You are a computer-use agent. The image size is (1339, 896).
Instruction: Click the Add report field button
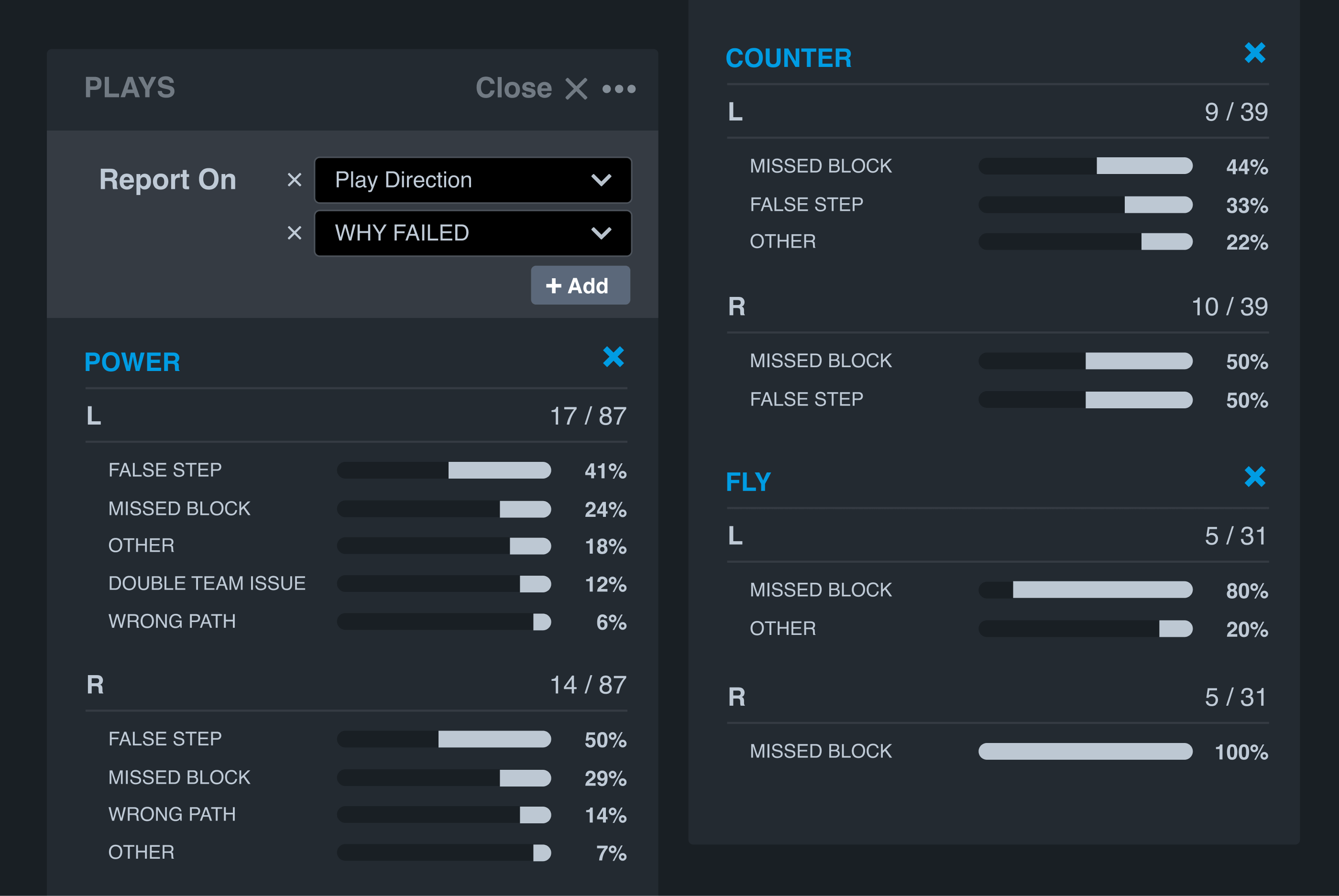580,285
